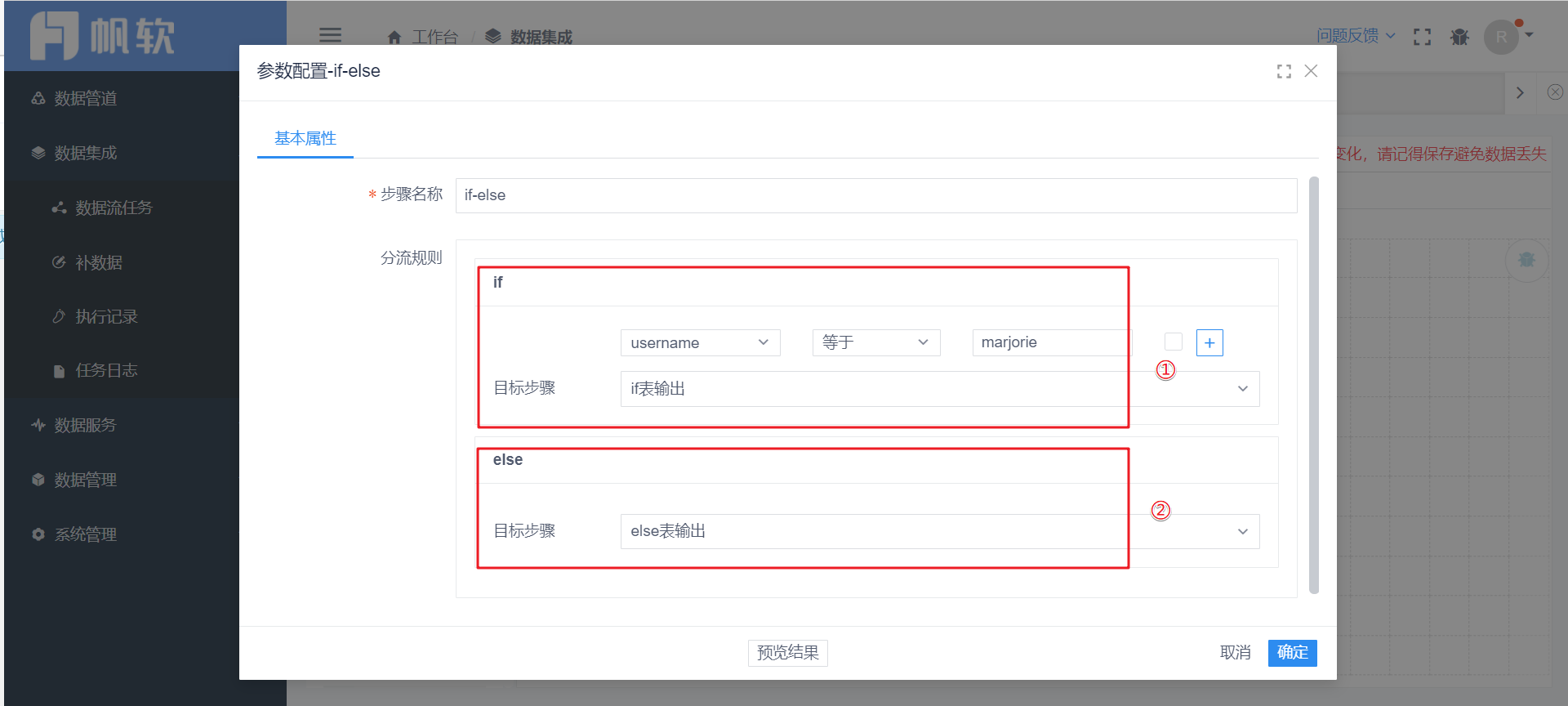Click the round floating gear button on canvas
This screenshot has height=706, width=1568.
pyautogui.click(x=1526, y=260)
